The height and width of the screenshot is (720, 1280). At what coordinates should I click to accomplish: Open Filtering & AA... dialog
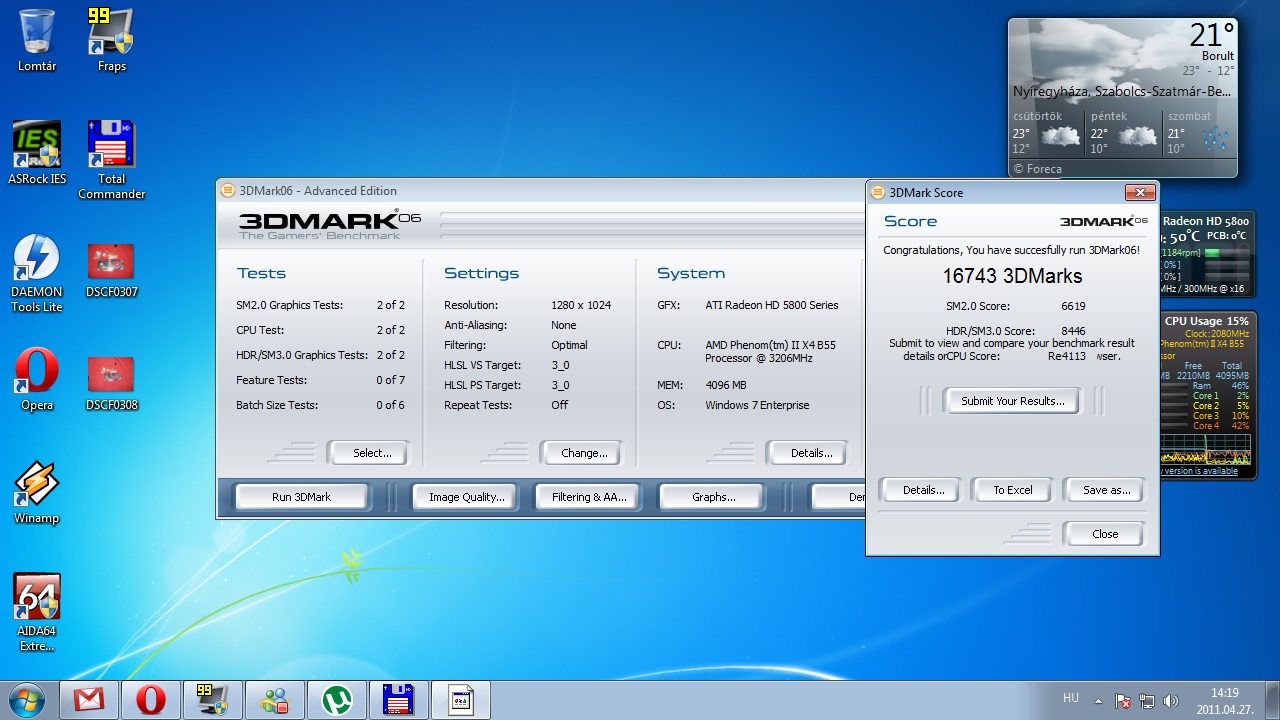[589, 497]
